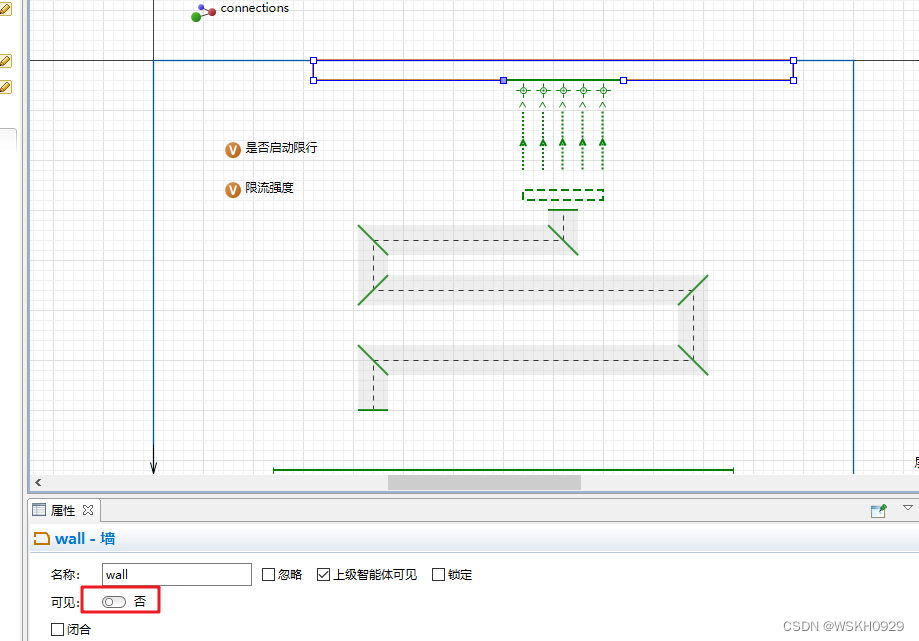Image resolution: width=919 pixels, height=641 pixels.
Task: Select the 是否启动限行 variable icon
Action: click(233, 150)
